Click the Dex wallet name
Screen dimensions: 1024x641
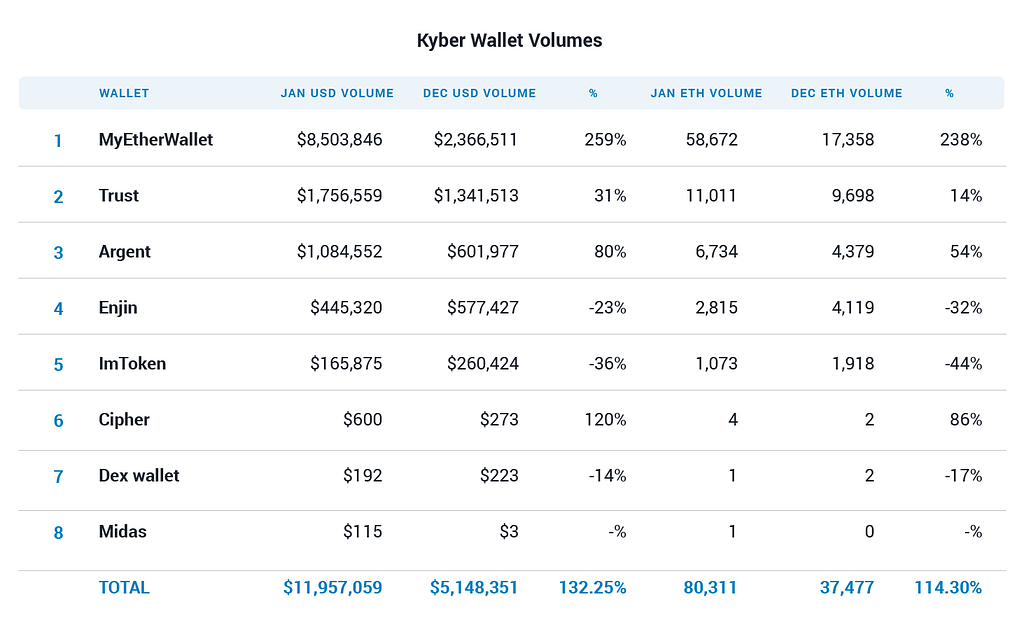click(138, 476)
